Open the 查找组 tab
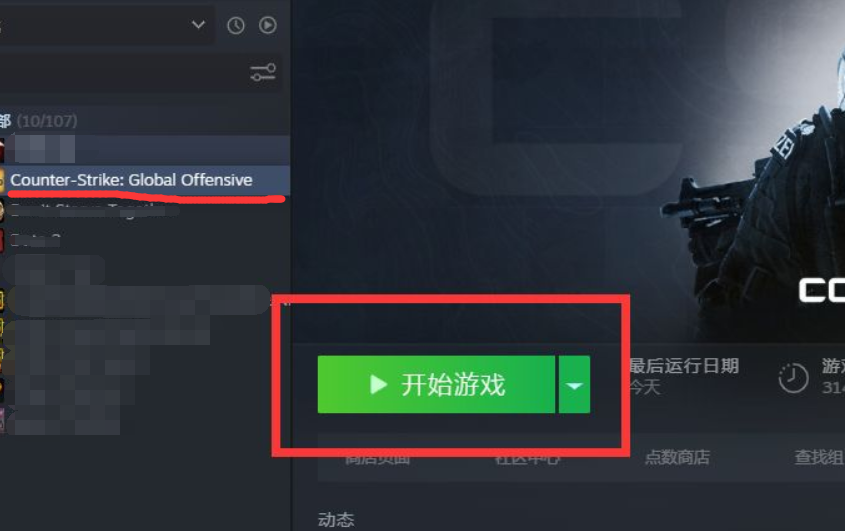The height and width of the screenshot is (531, 845). (819, 457)
